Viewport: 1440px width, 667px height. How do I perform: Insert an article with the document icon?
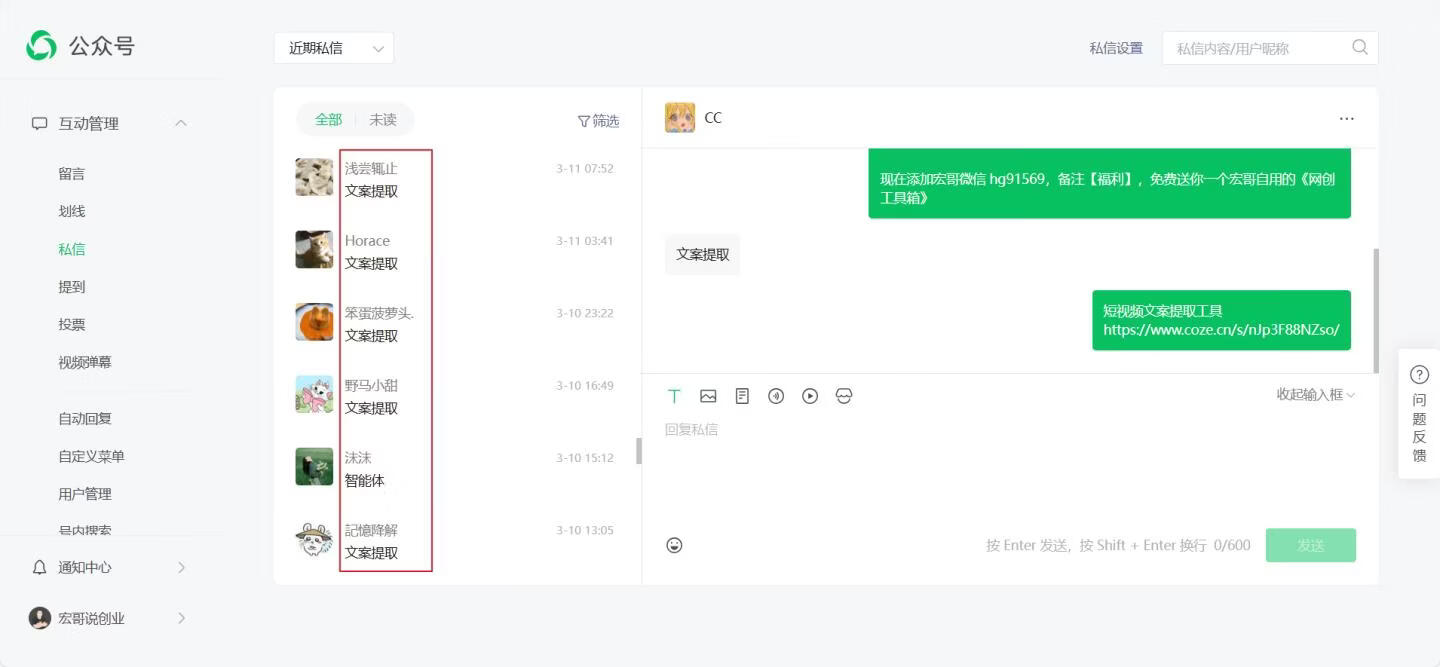pos(742,396)
